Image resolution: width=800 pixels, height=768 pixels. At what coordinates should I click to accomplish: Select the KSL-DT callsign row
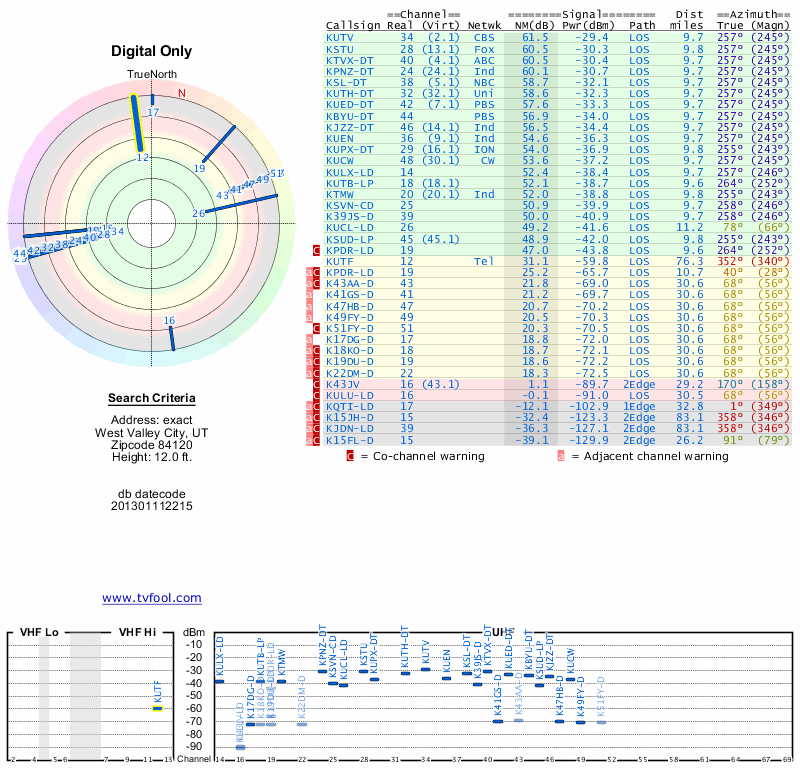347,83
